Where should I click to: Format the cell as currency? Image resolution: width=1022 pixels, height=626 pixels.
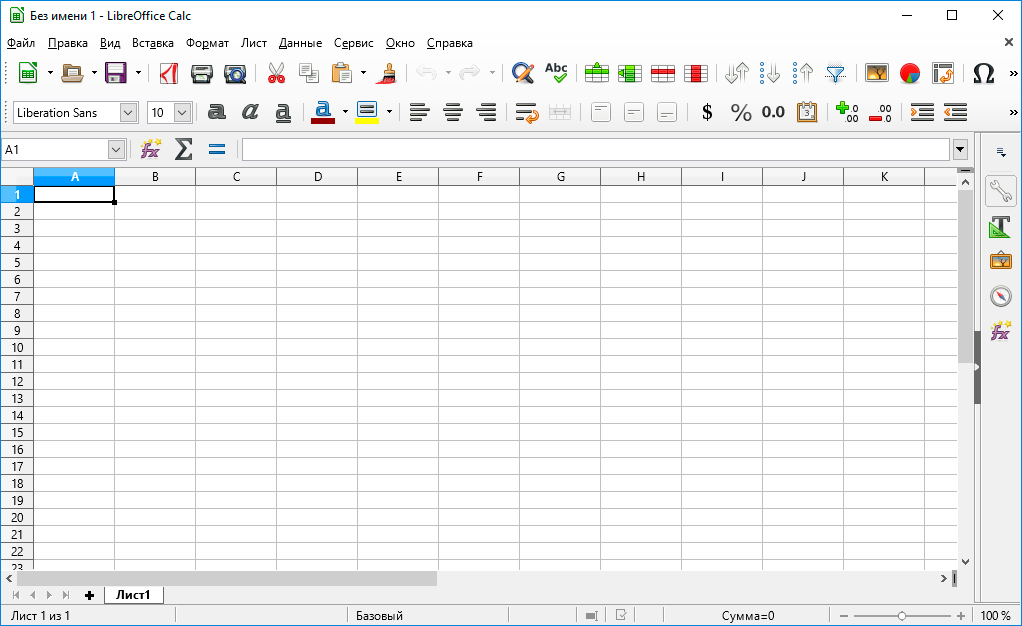coord(707,112)
